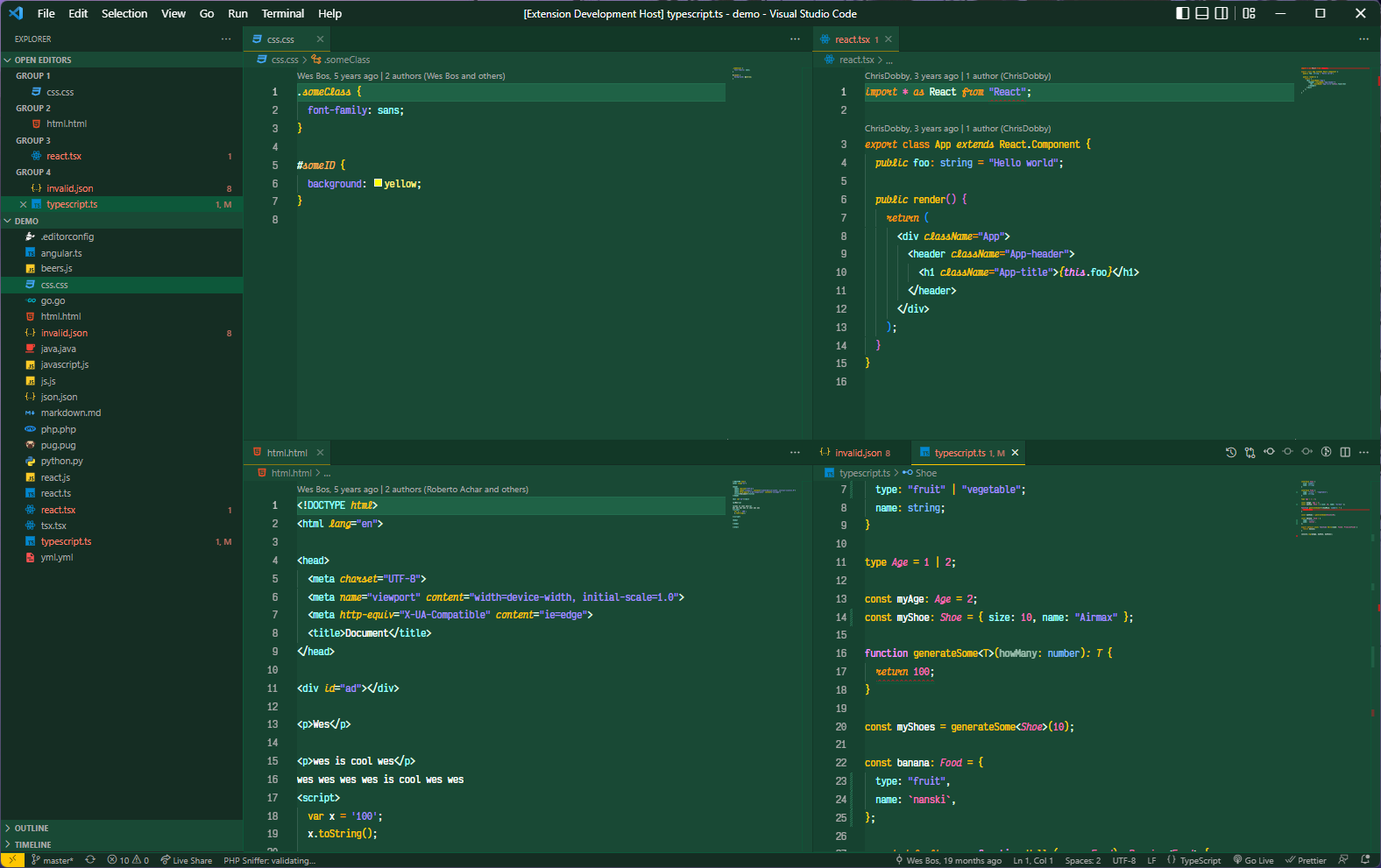The height and width of the screenshot is (868, 1381).
Task: Close the react.tsx editor tab
Action: coord(889,39)
